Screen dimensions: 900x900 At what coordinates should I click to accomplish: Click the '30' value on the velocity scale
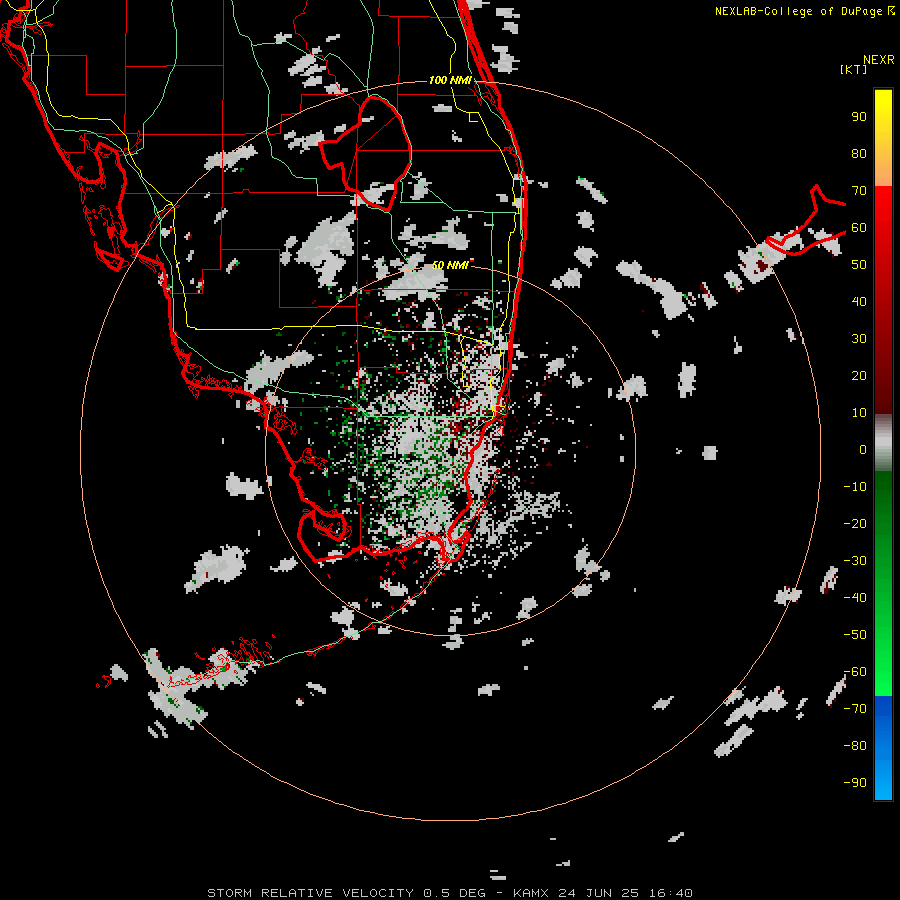[x=859, y=339]
